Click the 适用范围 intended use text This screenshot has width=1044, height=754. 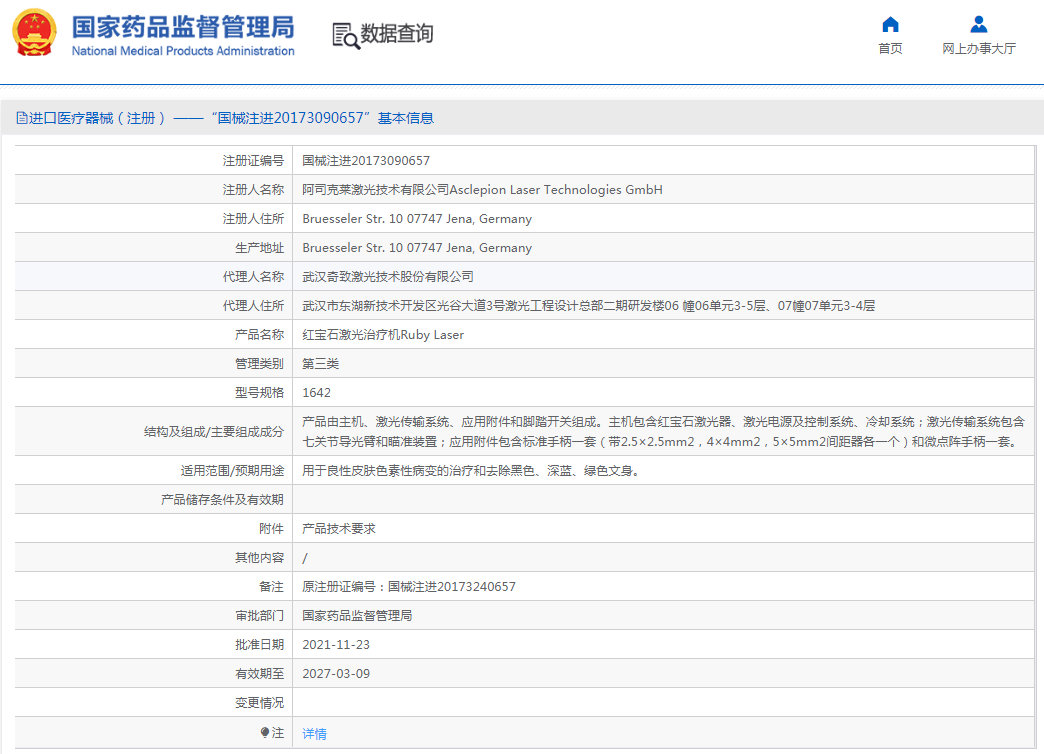click(x=471, y=471)
